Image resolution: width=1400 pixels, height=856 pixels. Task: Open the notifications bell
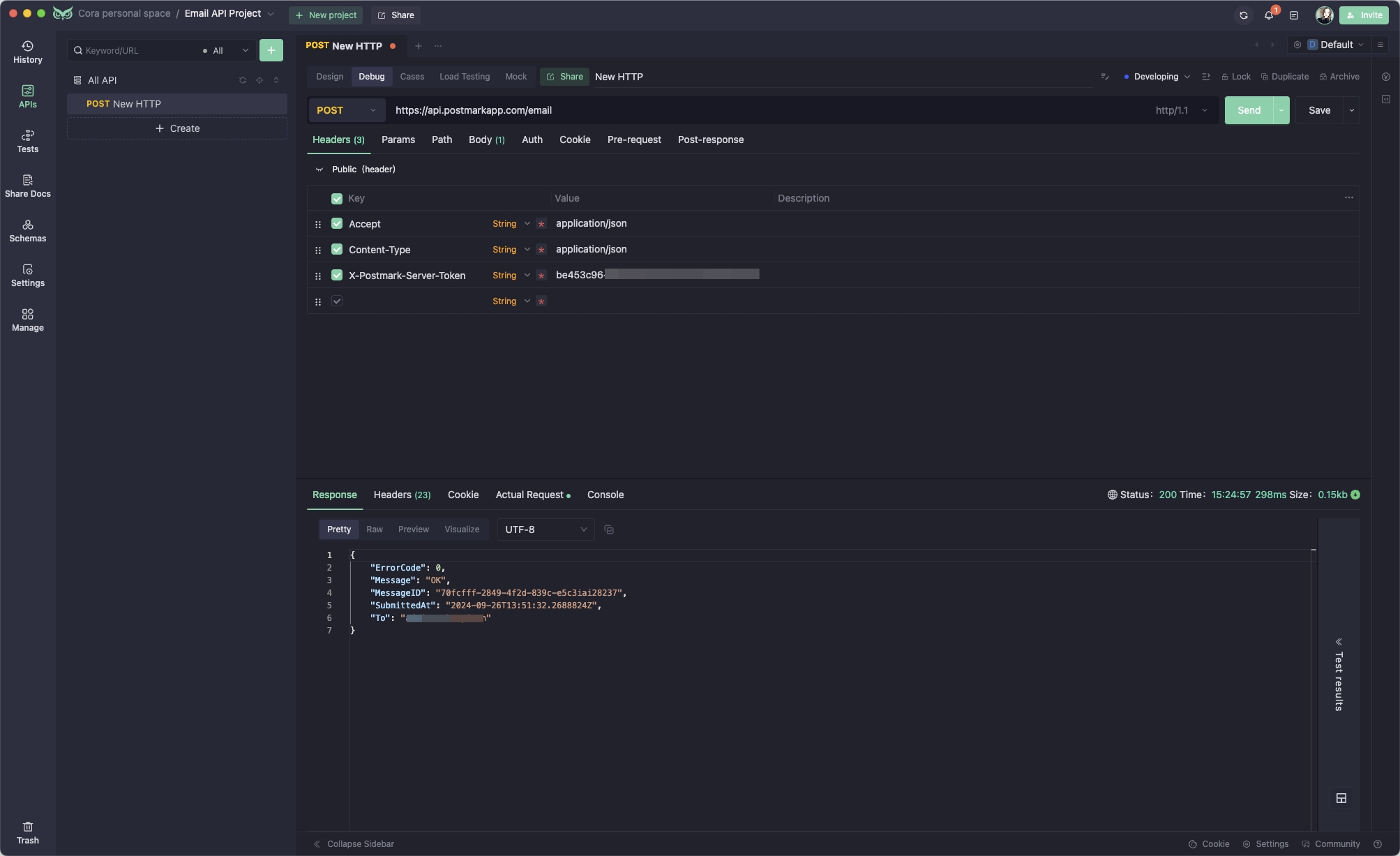[x=1269, y=15]
